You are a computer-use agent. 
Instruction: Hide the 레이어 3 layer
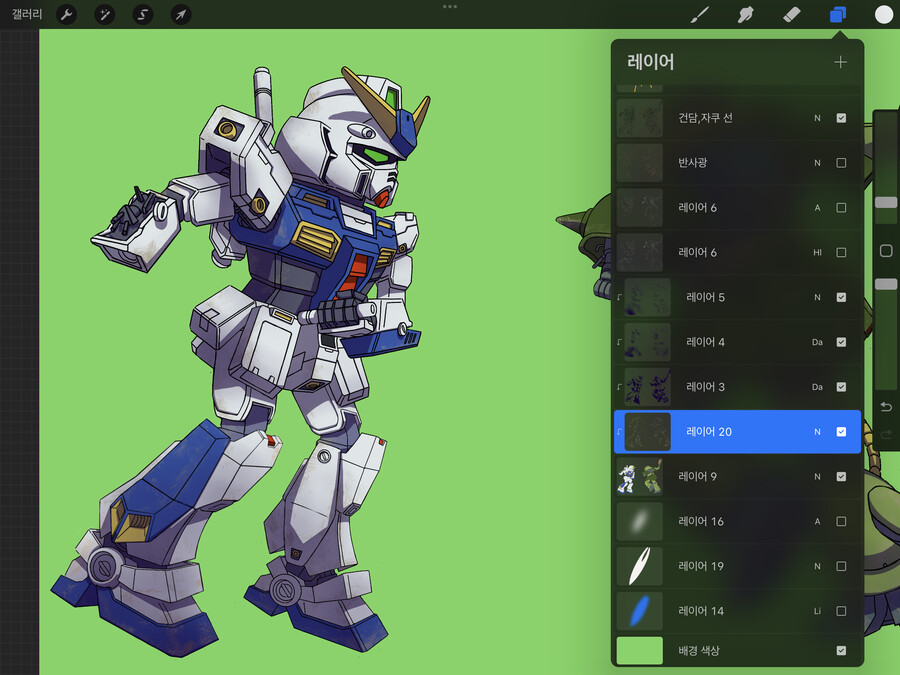841,387
